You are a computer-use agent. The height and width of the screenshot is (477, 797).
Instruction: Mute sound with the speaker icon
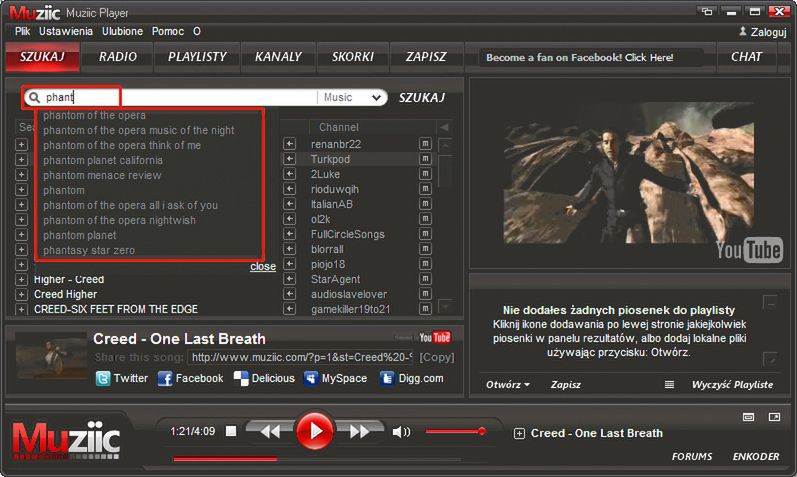(x=402, y=432)
